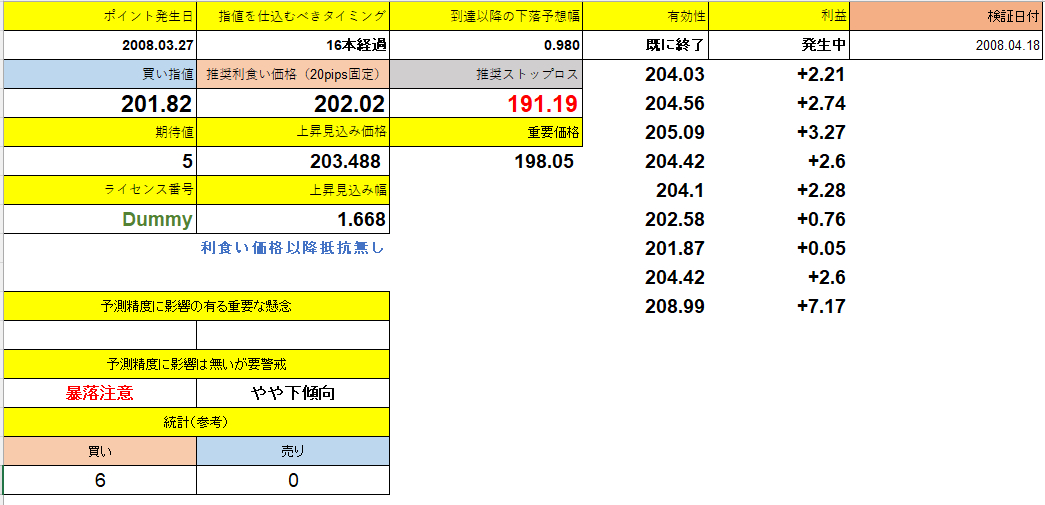The width and height of the screenshot is (1045, 505).
Task: Select the 上昇見込み価格 label cell
Action: [293, 132]
